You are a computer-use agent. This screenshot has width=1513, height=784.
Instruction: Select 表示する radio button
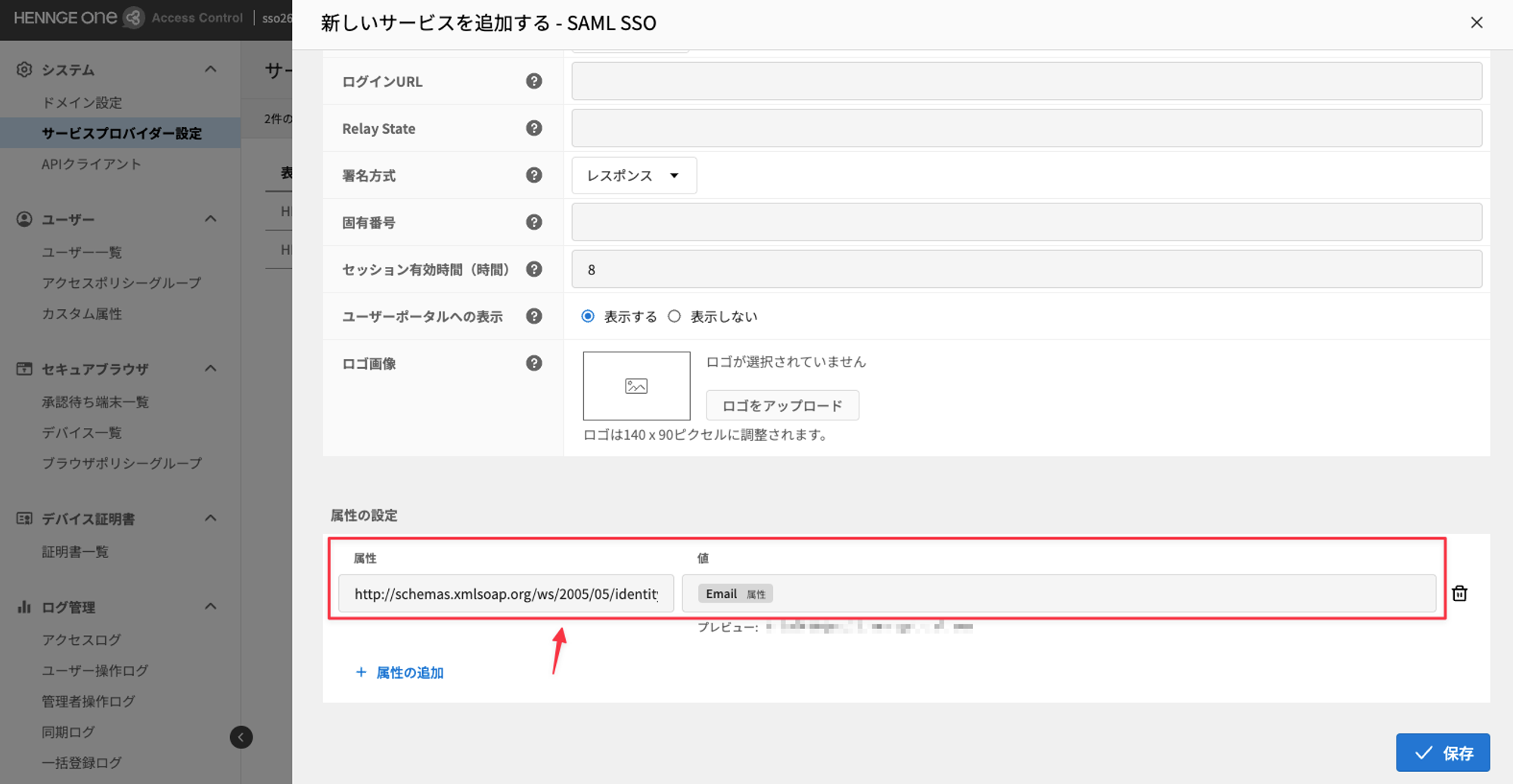[x=588, y=316]
